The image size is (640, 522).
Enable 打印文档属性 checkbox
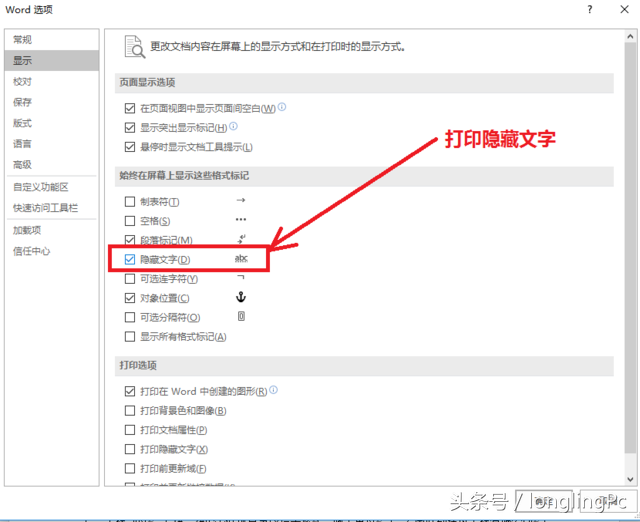click(x=130, y=430)
